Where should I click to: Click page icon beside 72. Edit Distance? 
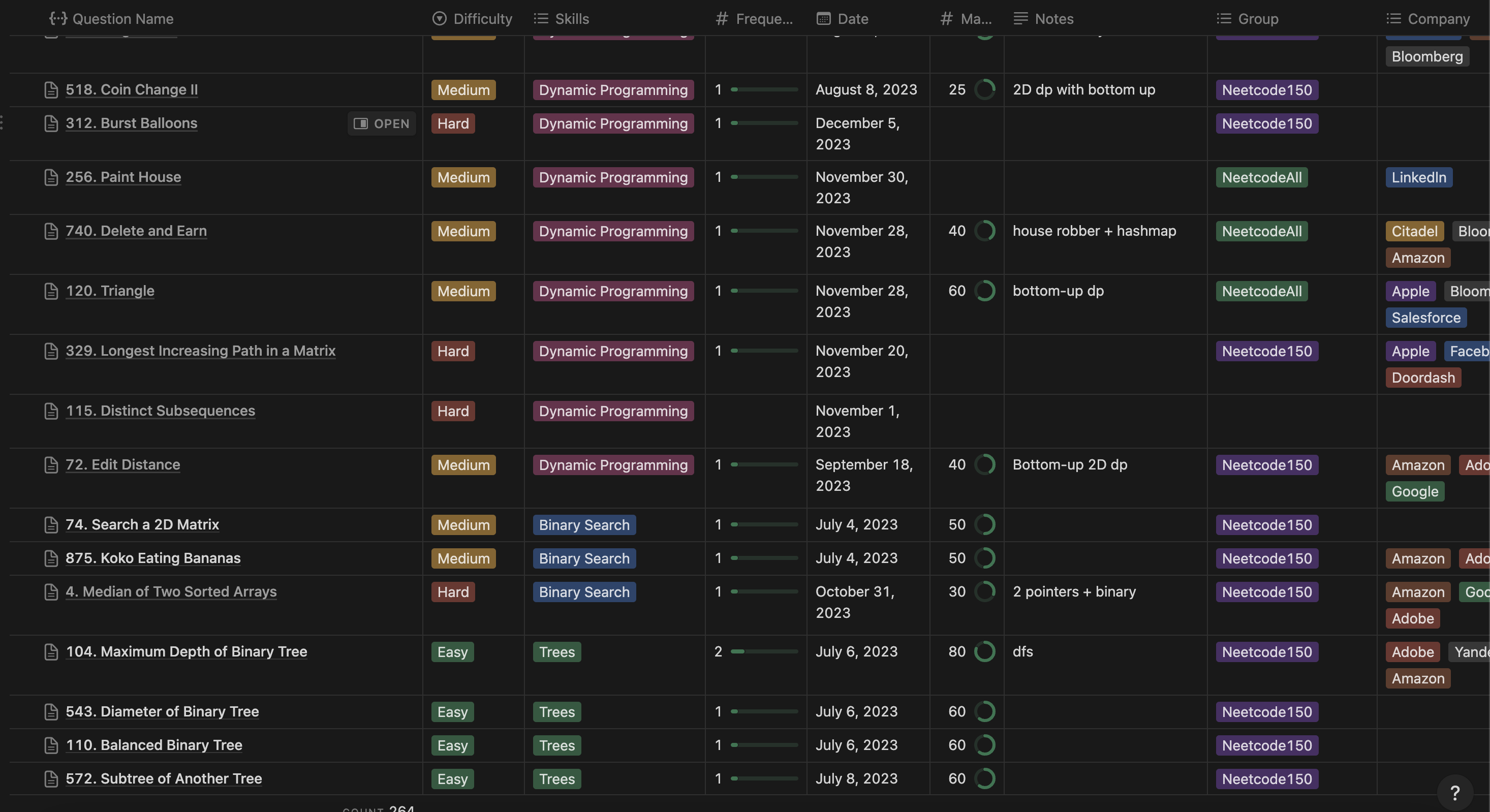(51, 465)
